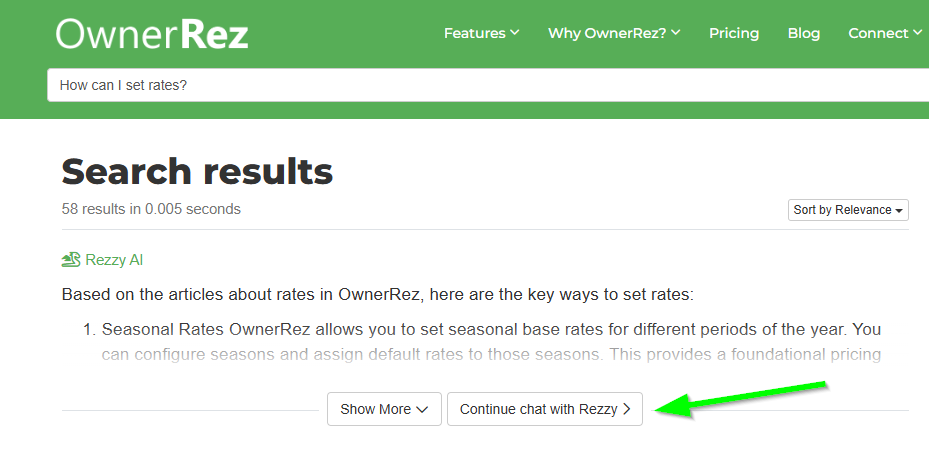Expand the Connect dropdown menu

pos(886,33)
